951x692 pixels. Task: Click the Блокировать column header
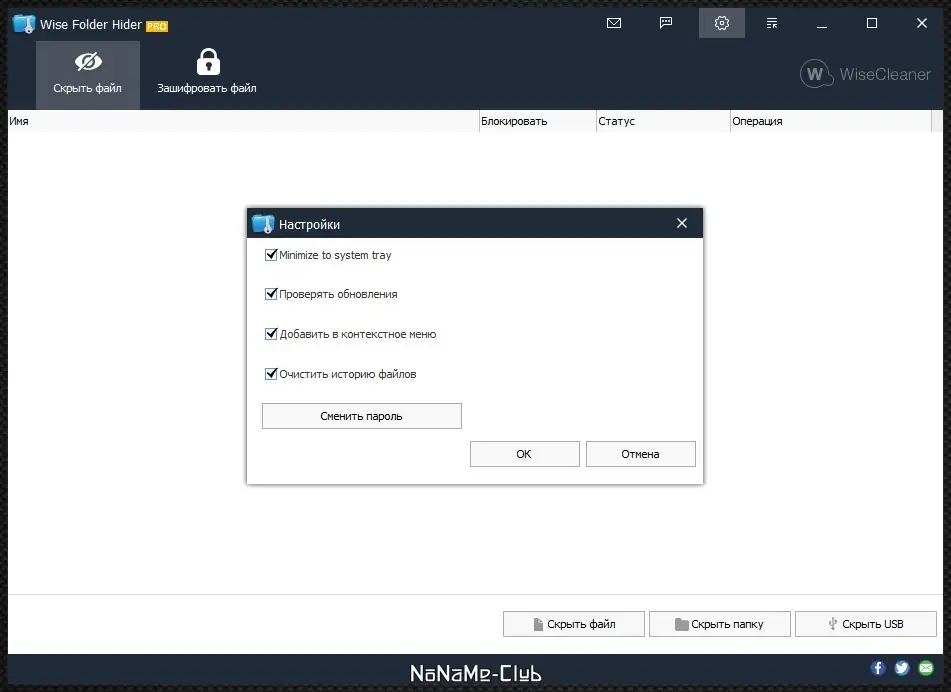[537, 121]
